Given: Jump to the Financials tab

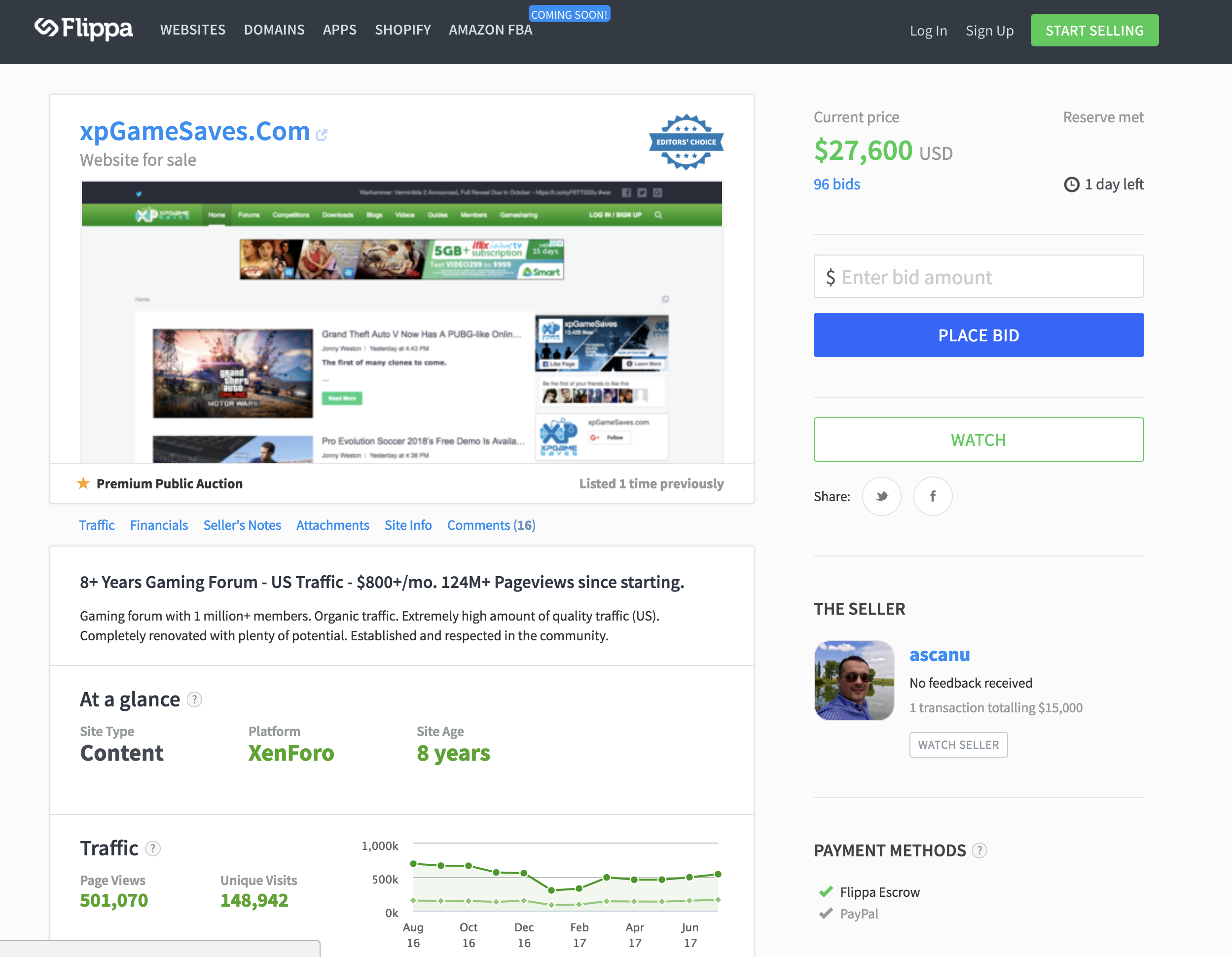Looking at the screenshot, I should click(158, 525).
